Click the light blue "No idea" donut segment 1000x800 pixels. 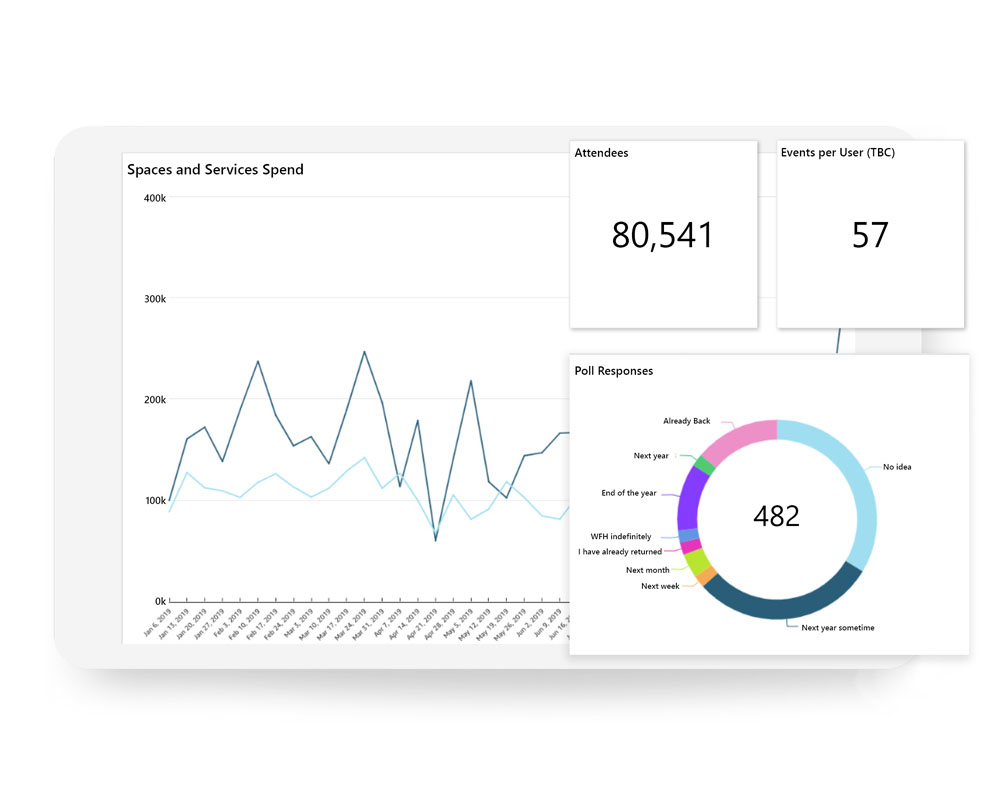click(860, 490)
